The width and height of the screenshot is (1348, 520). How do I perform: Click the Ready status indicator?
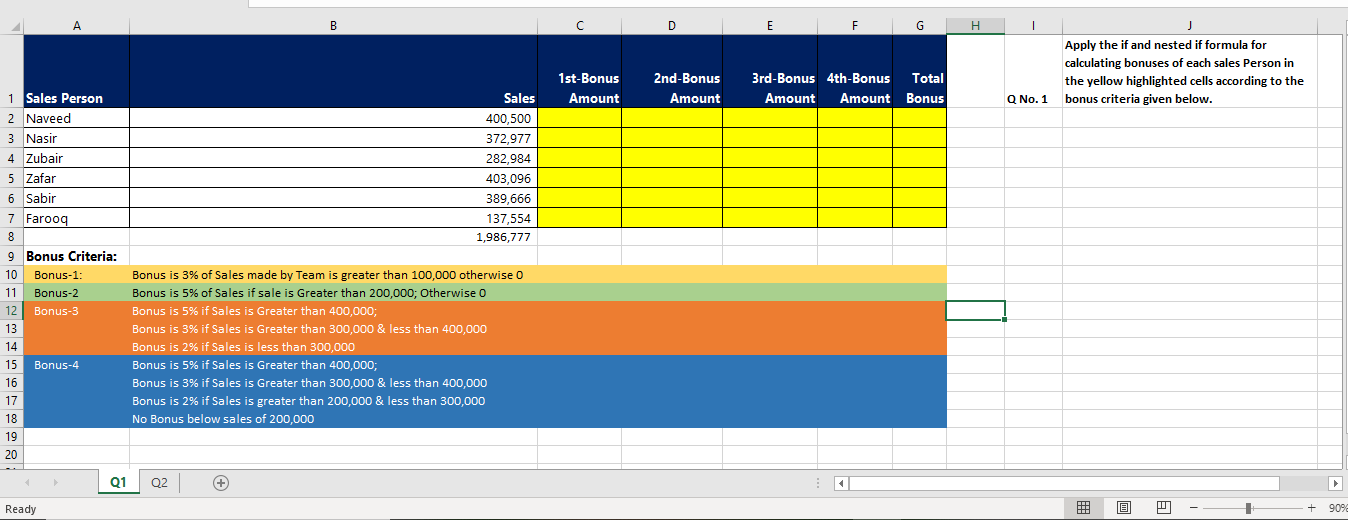pyautogui.click(x=21, y=509)
